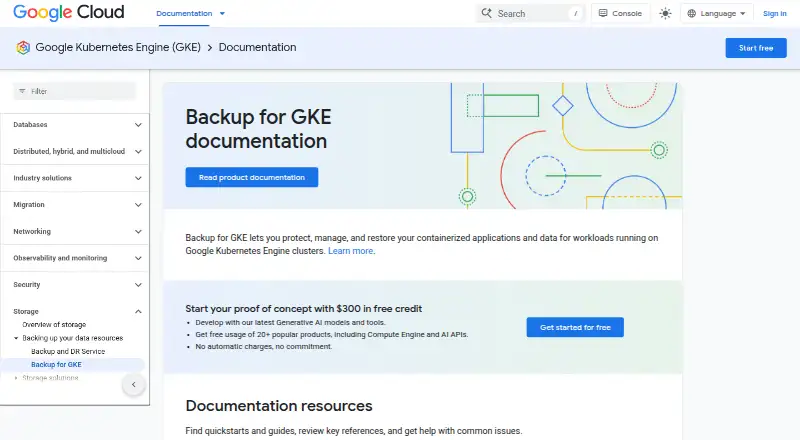This screenshot has height=440, width=800.
Task: Collapse the sidebar with the arrow button
Action: click(134, 384)
